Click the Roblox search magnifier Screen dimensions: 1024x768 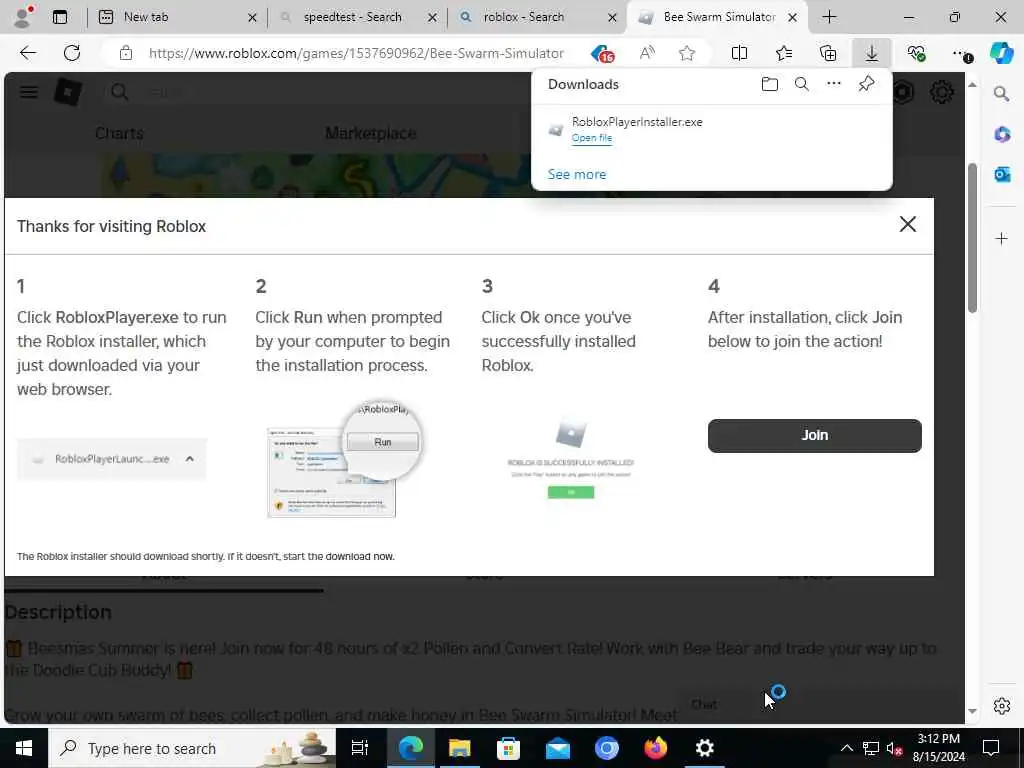click(x=120, y=92)
